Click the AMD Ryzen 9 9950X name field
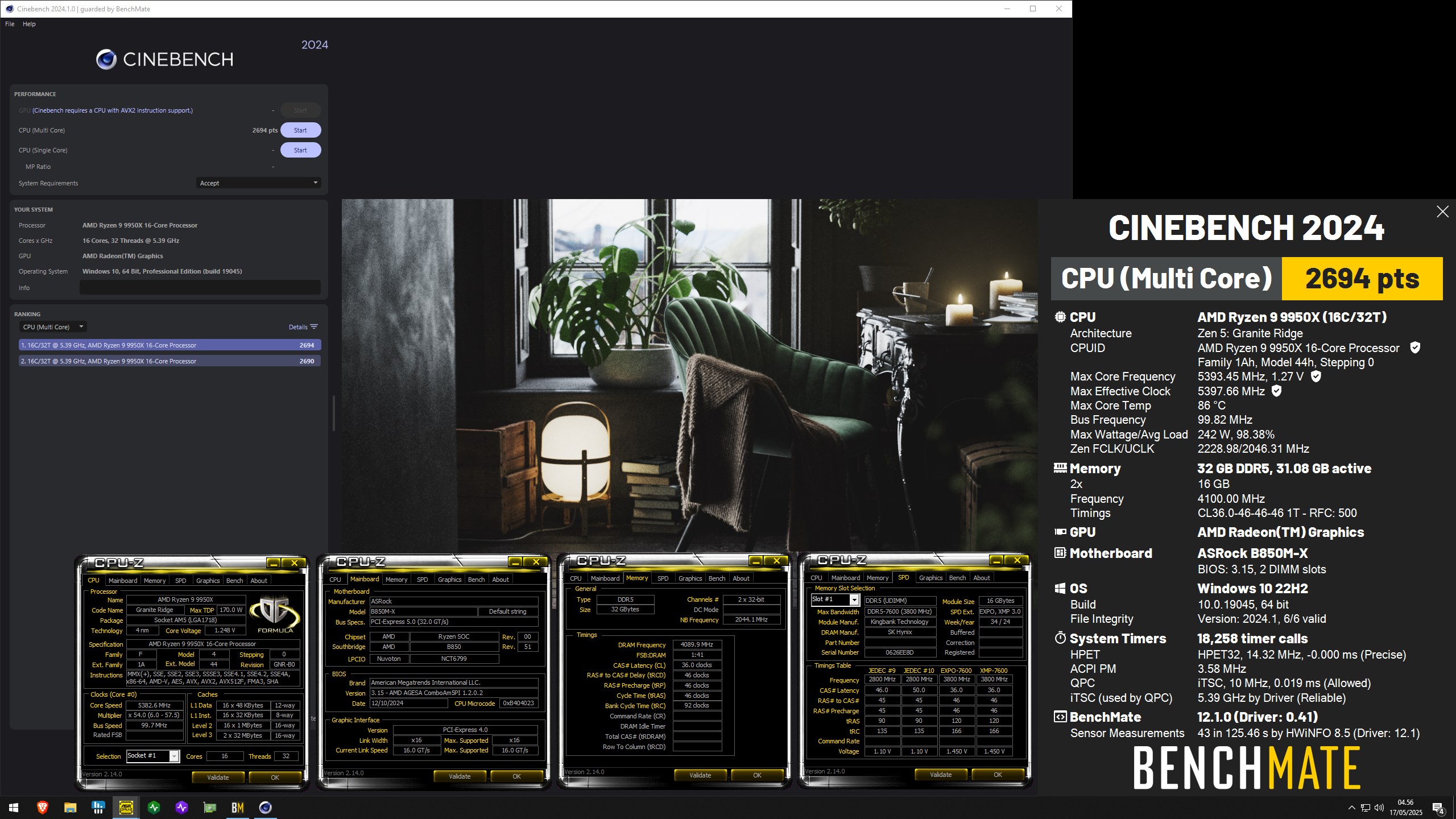This screenshot has width=1456, height=819. tap(185, 599)
